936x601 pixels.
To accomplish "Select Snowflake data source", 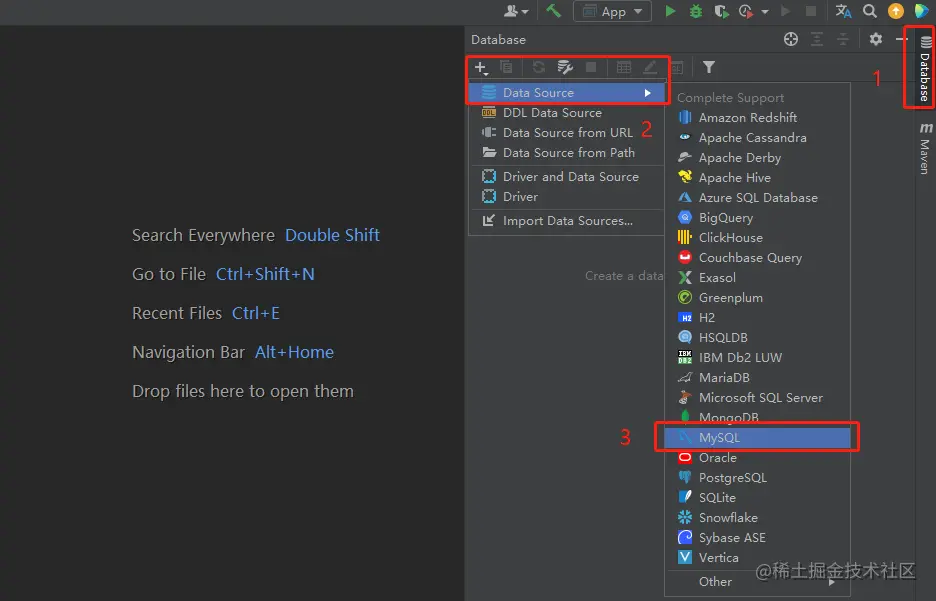I will coord(757,517).
